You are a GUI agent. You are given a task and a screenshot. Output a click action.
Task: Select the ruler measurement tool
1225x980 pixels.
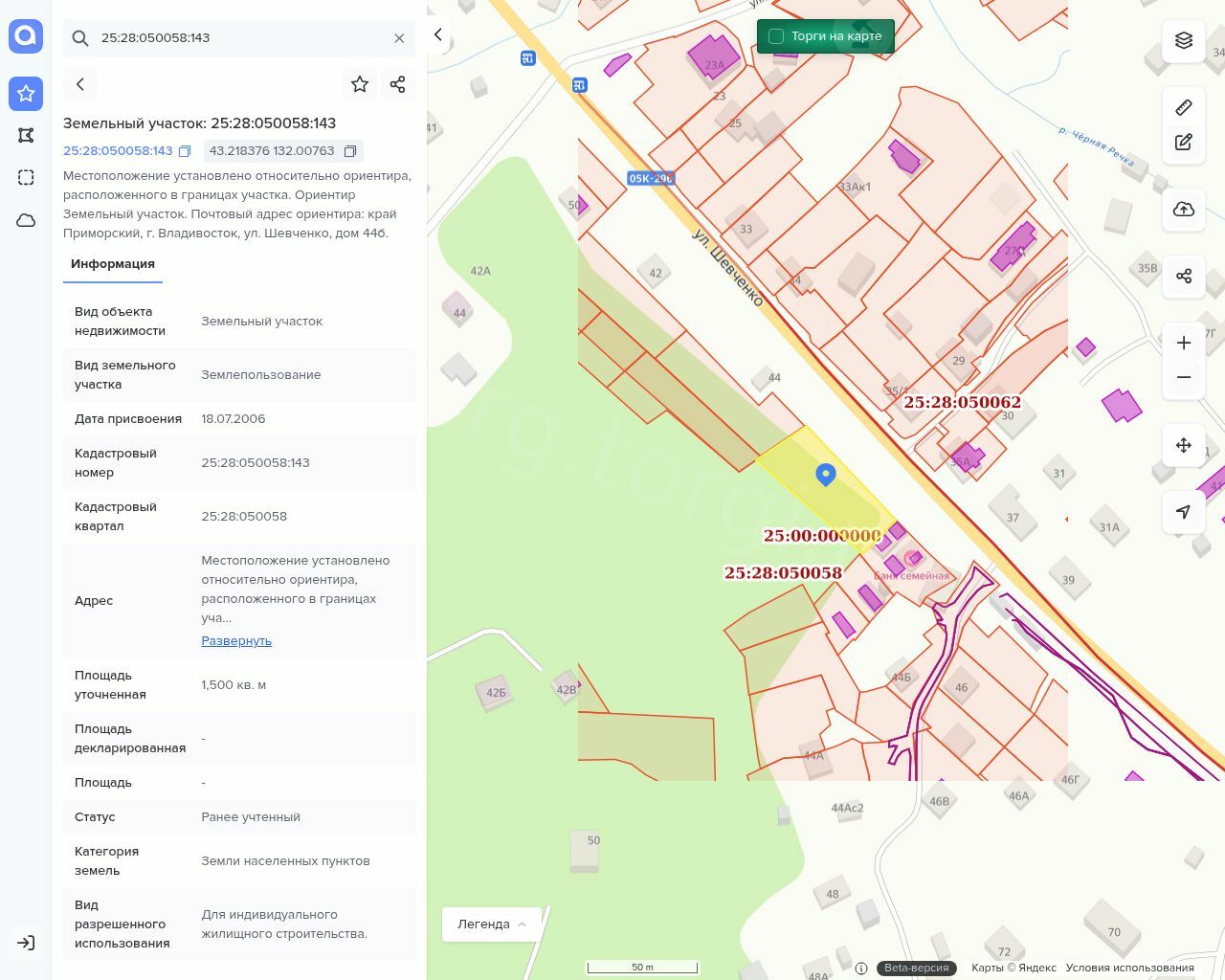[1184, 107]
